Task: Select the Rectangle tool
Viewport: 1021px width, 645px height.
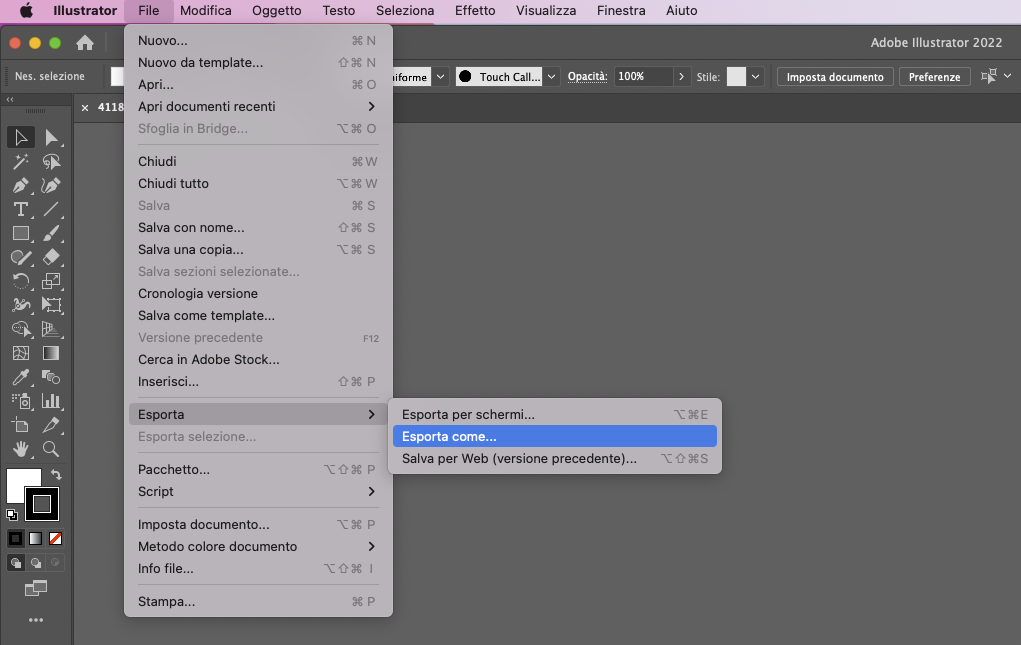Action: 20,233
